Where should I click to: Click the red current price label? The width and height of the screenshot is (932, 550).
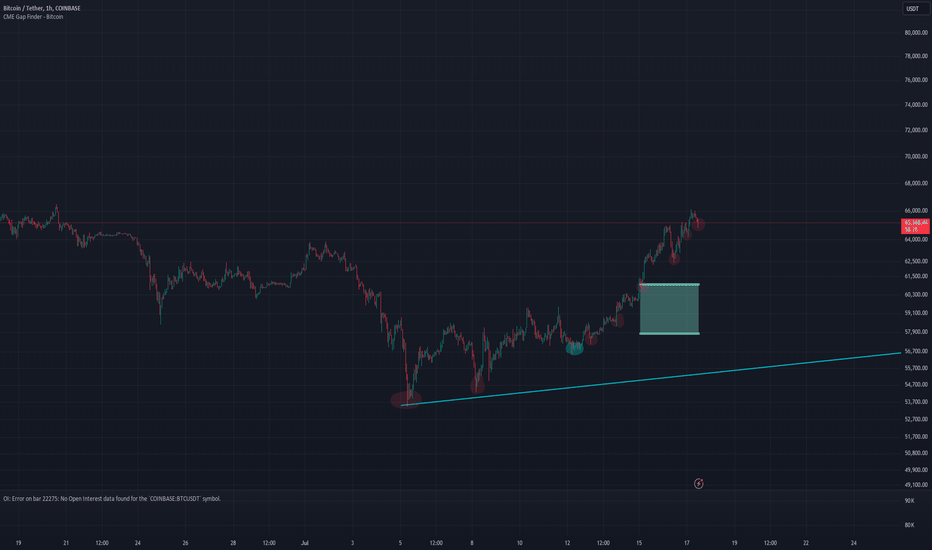tap(915, 226)
